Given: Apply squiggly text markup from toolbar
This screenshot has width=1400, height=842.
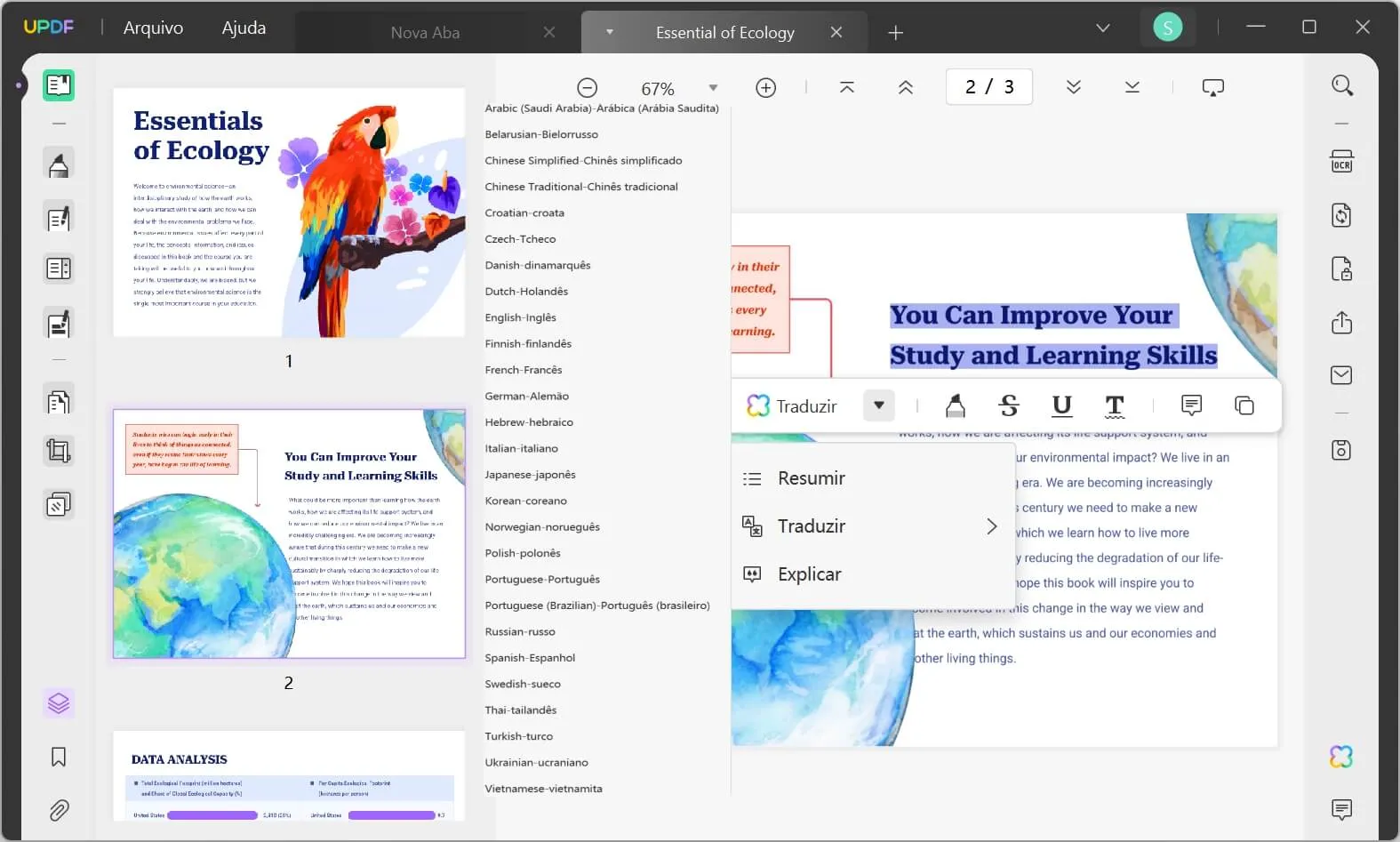Looking at the screenshot, I should pos(1115,406).
